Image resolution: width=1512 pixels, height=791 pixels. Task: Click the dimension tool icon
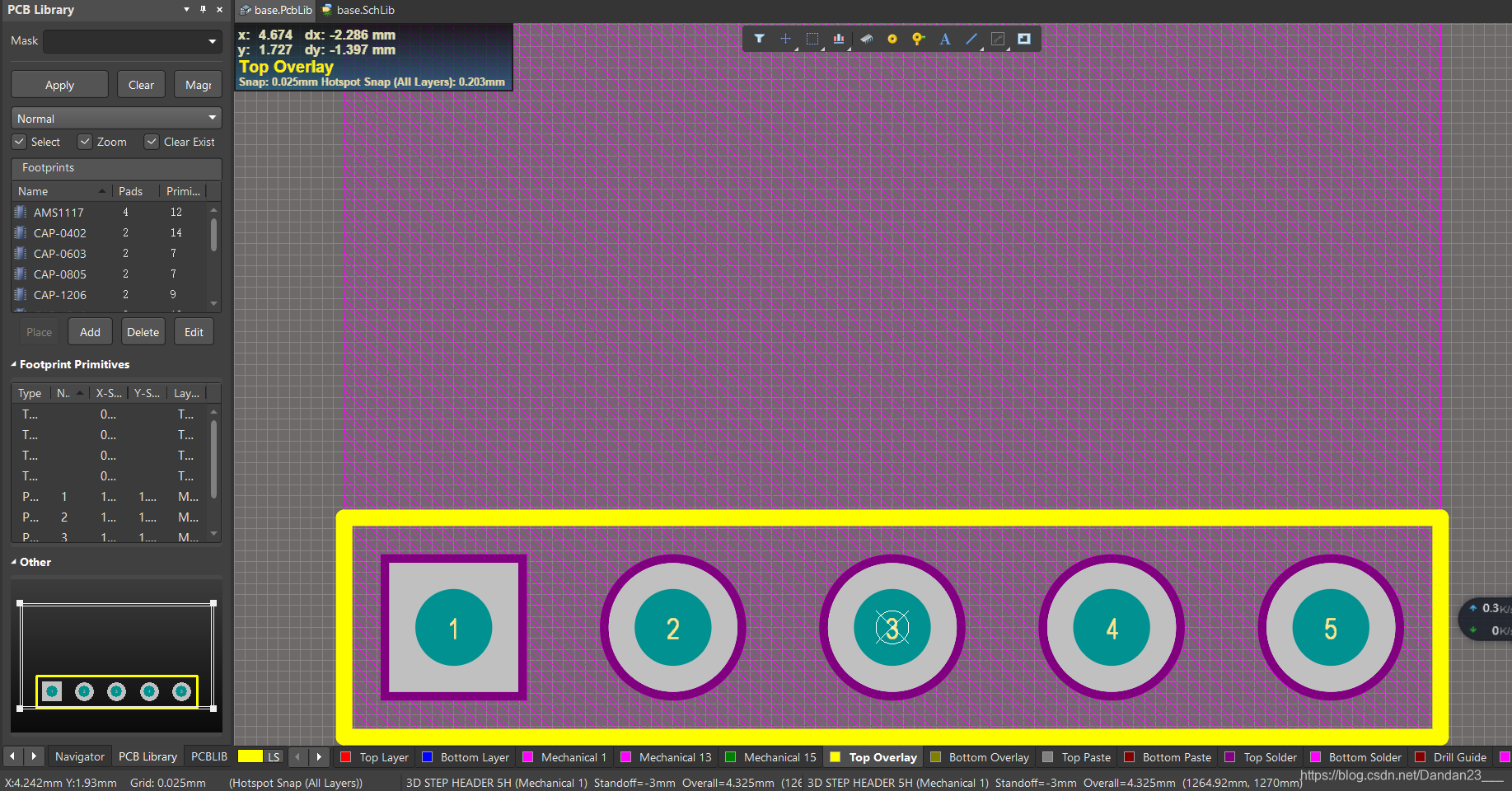(x=998, y=39)
